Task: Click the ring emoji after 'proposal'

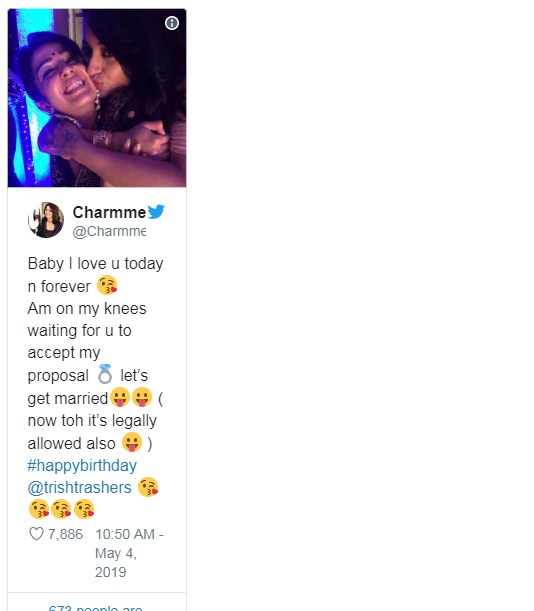Action: 105,374
